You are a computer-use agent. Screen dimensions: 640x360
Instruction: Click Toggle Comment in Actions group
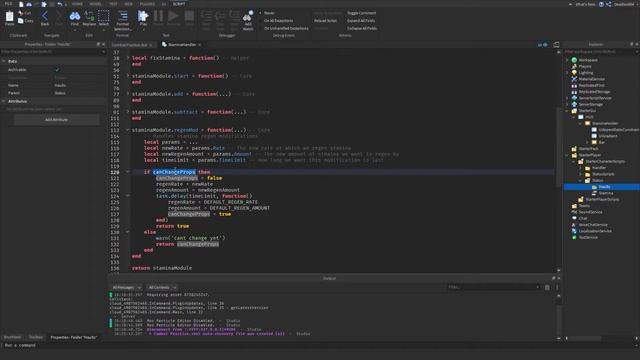coord(361,13)
